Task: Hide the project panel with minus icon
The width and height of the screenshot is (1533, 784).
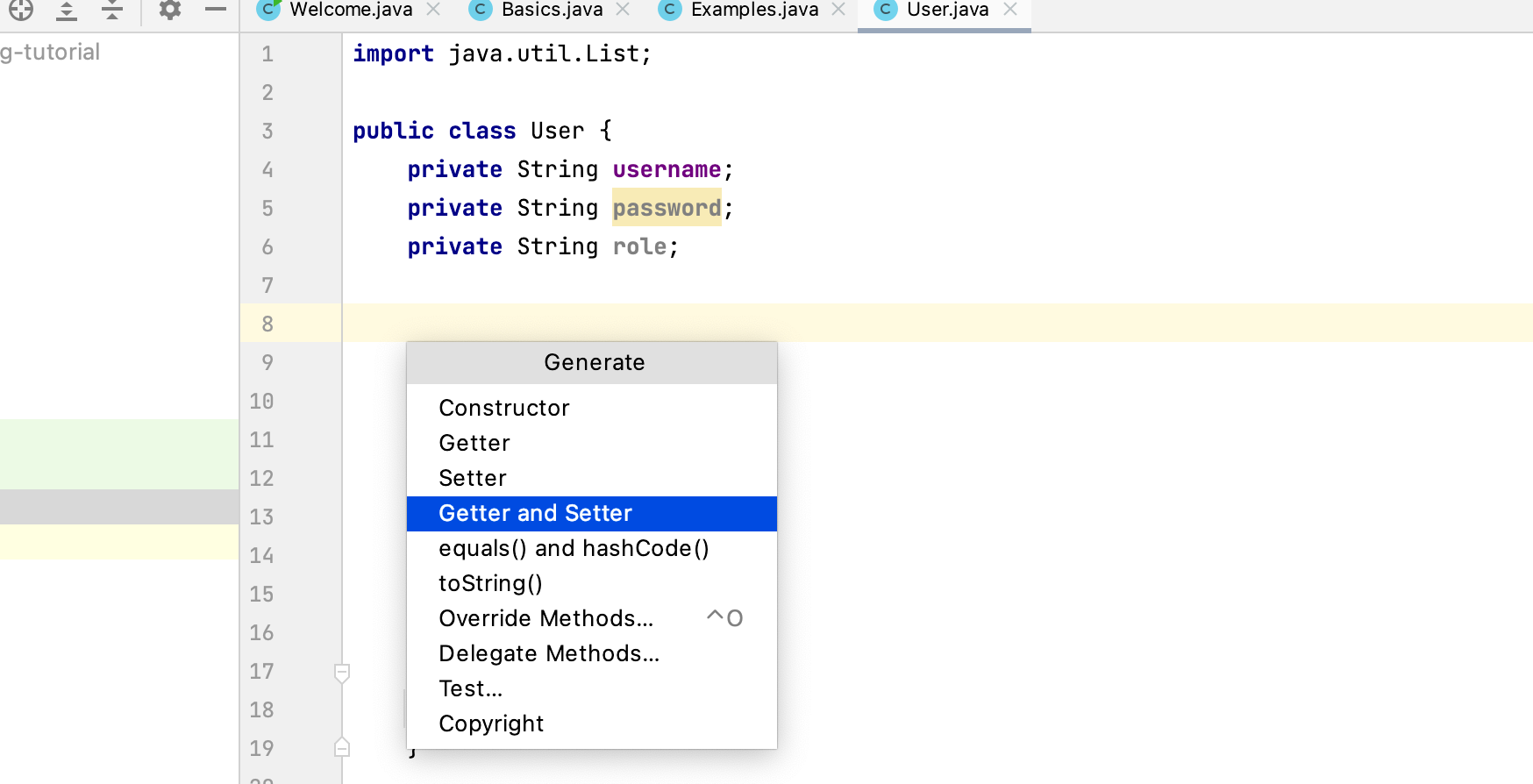Action: 216,10
